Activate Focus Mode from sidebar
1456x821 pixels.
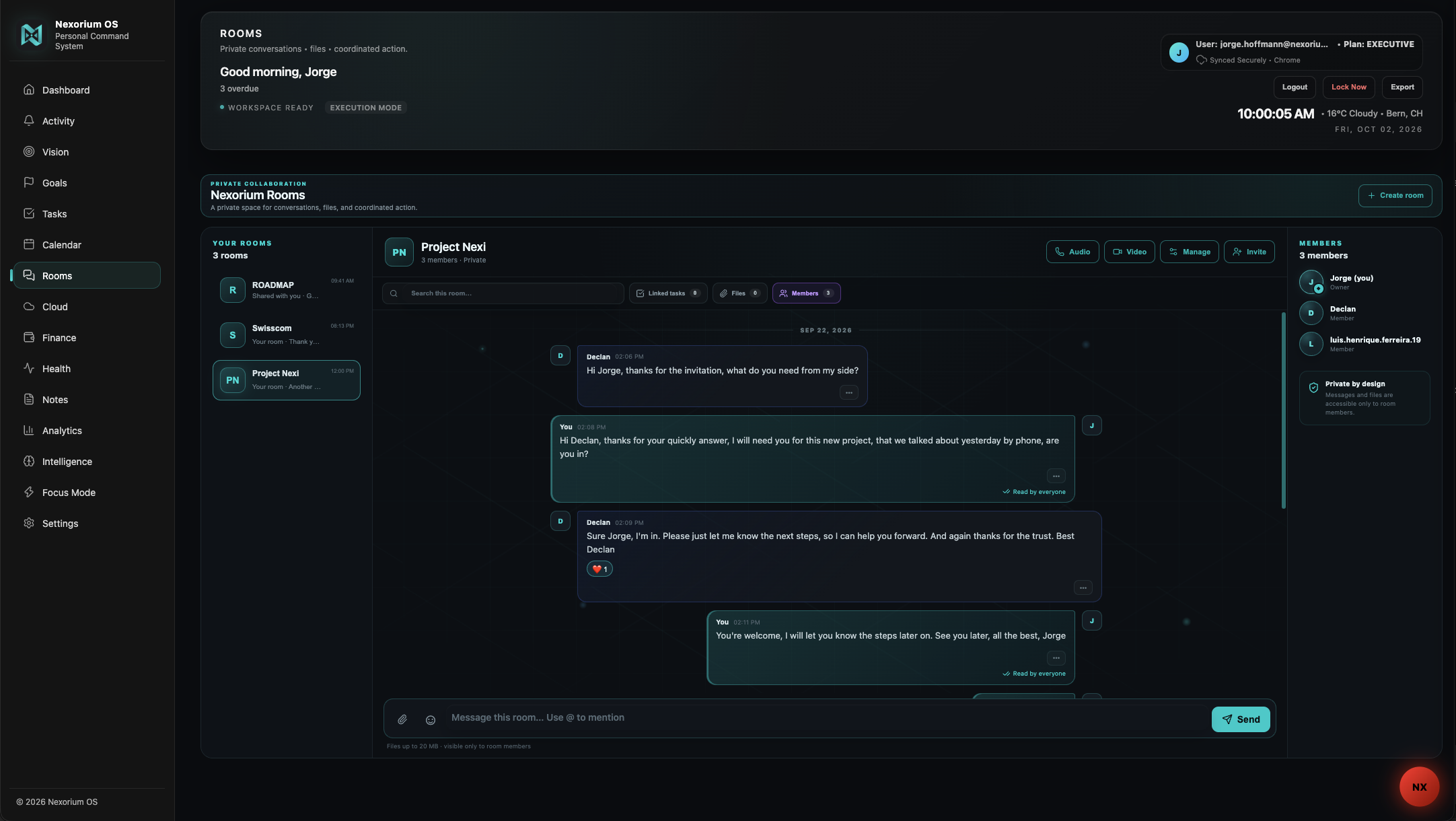pos(87,493)
